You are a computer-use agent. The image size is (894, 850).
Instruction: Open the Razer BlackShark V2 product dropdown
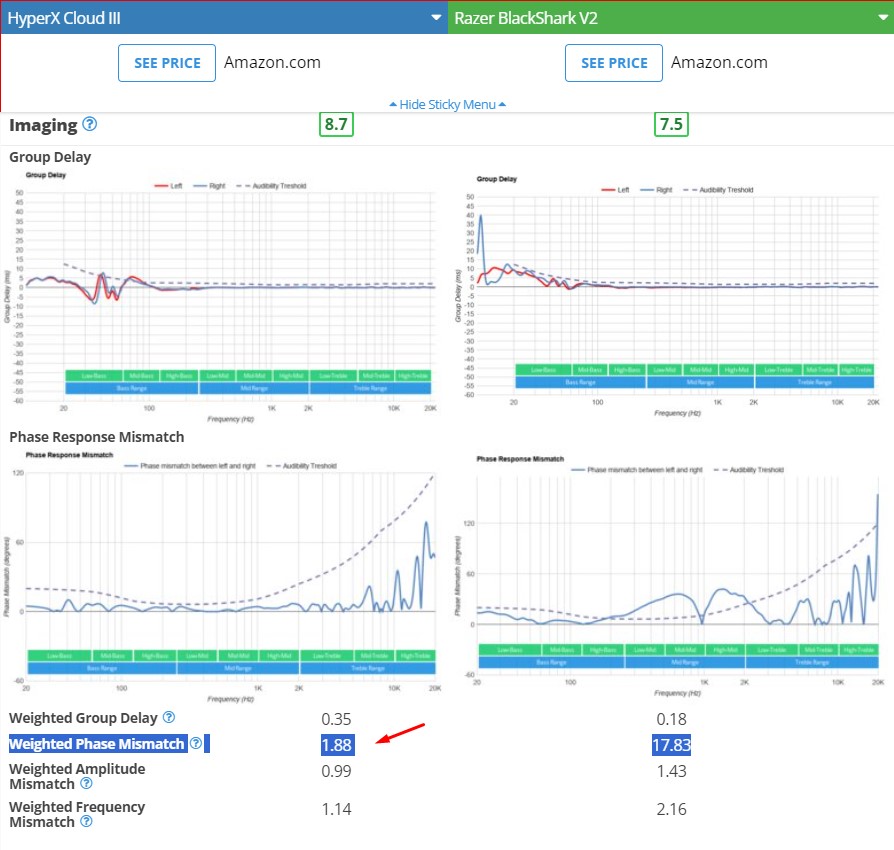pos(670,18)
